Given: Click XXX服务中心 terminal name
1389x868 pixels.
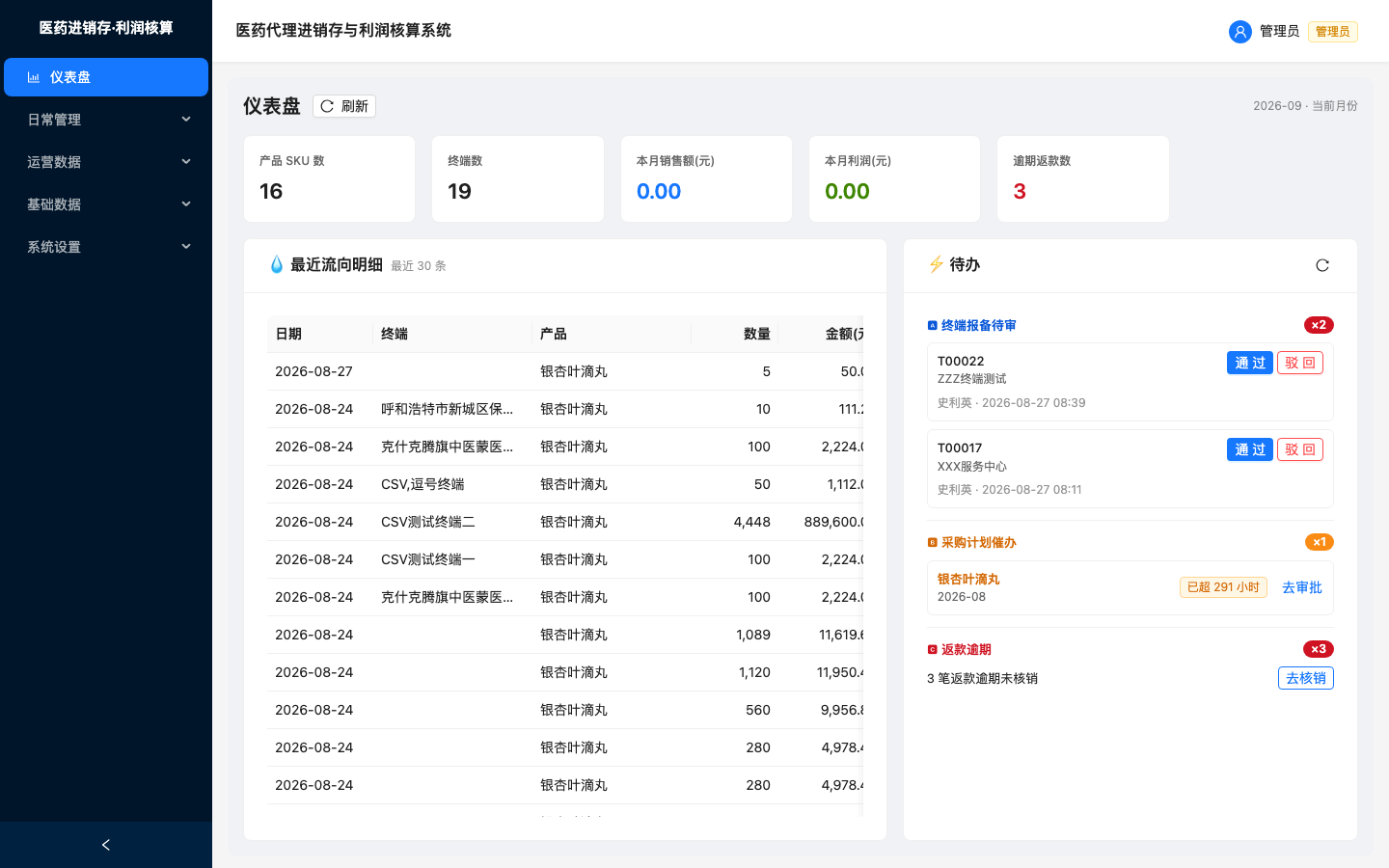Looking at the screenshot, I should coord(970,467).
